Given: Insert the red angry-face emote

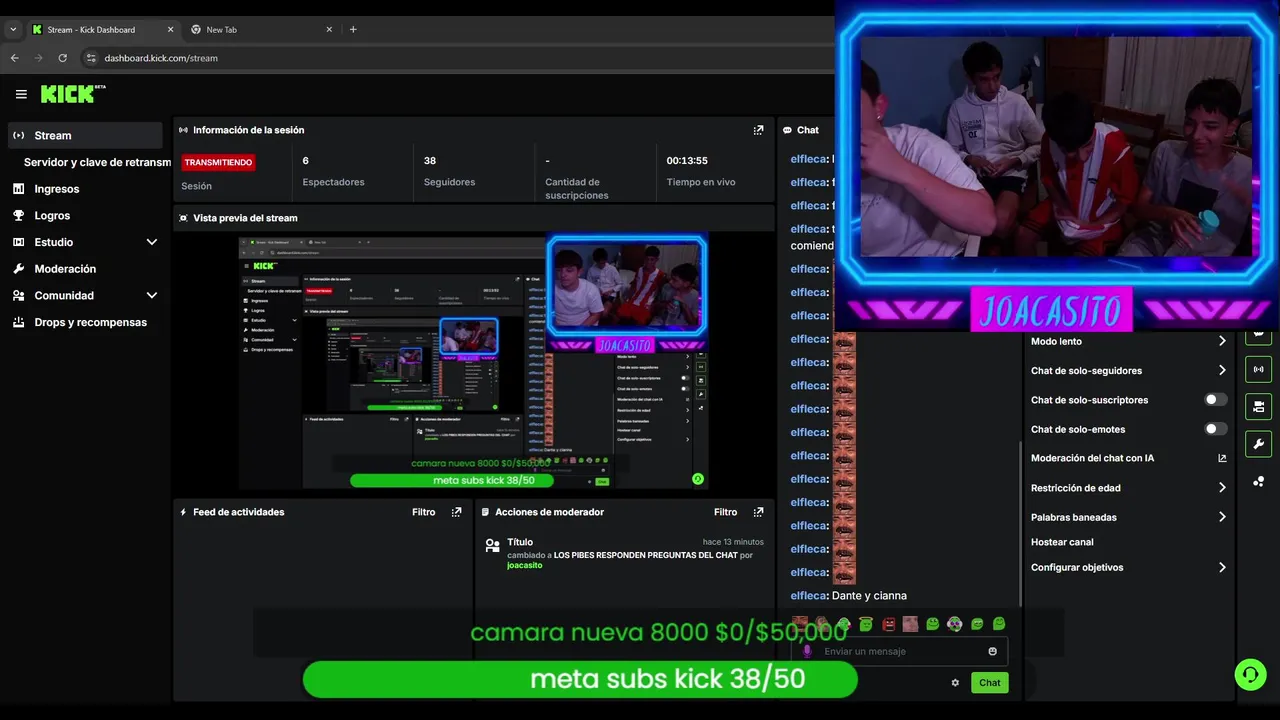Looking at the screenshot, I should coord(888,624).
